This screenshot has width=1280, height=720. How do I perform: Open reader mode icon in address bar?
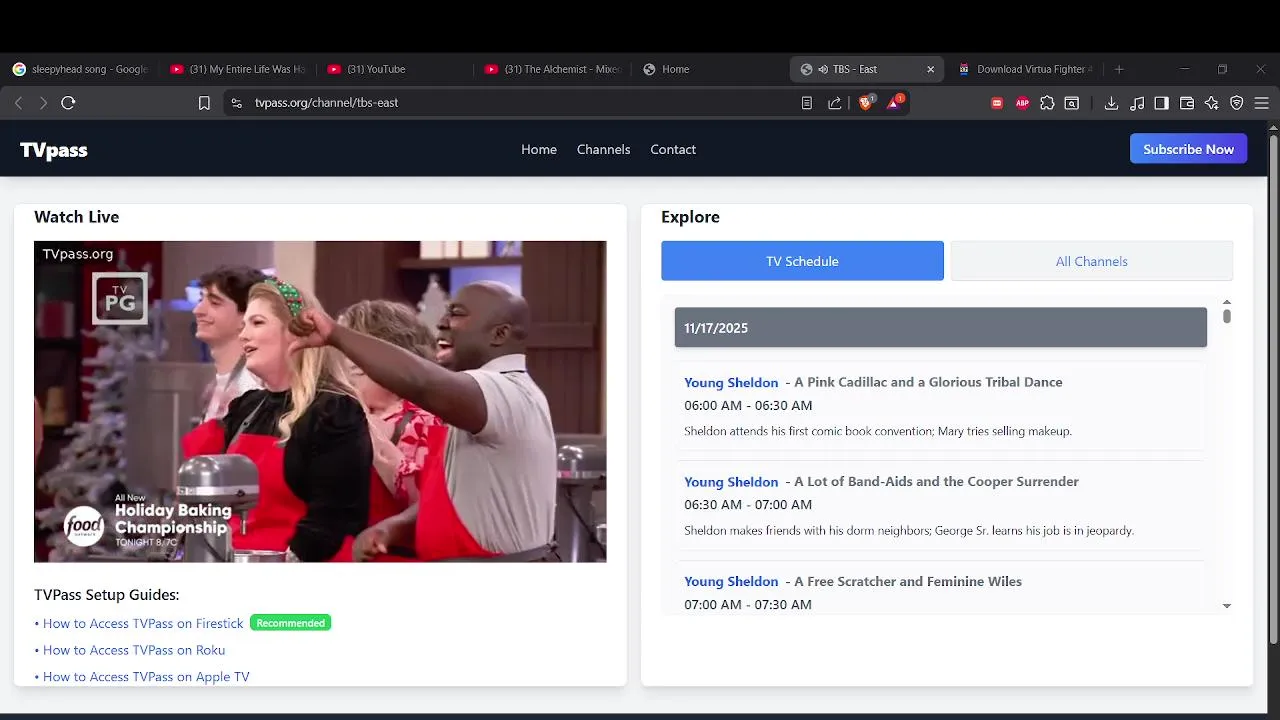tap(807, 103)
